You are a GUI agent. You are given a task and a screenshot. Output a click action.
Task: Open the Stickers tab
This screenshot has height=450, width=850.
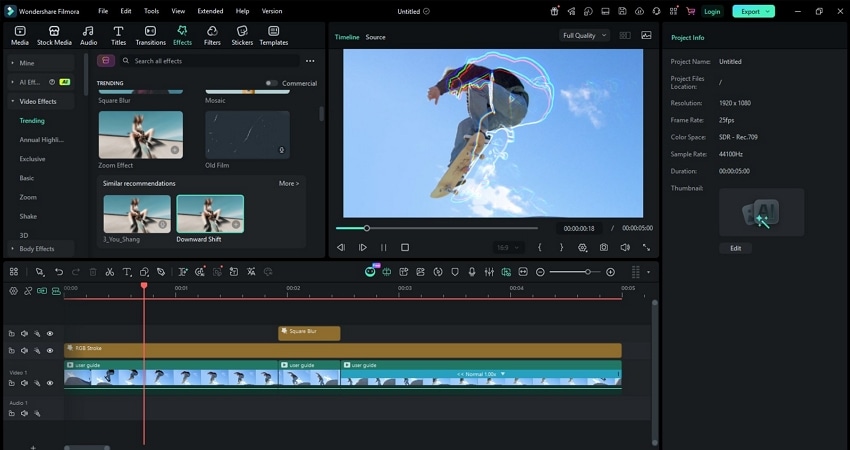[242, 36]
